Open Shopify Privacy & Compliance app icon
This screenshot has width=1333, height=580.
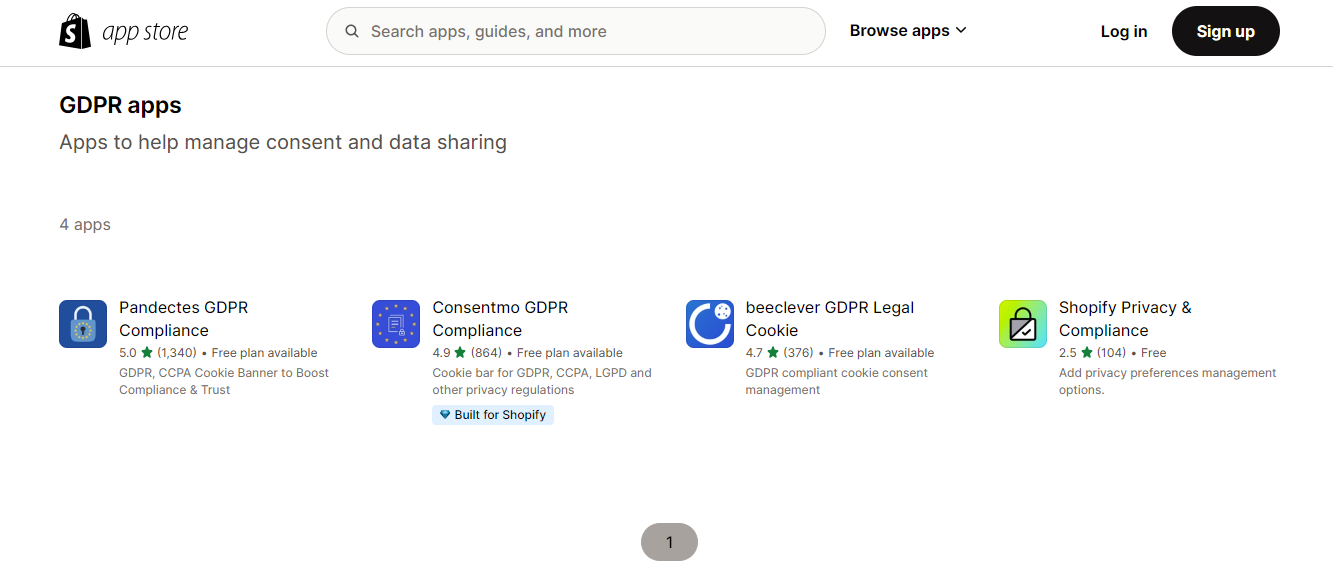point(1023,324)
